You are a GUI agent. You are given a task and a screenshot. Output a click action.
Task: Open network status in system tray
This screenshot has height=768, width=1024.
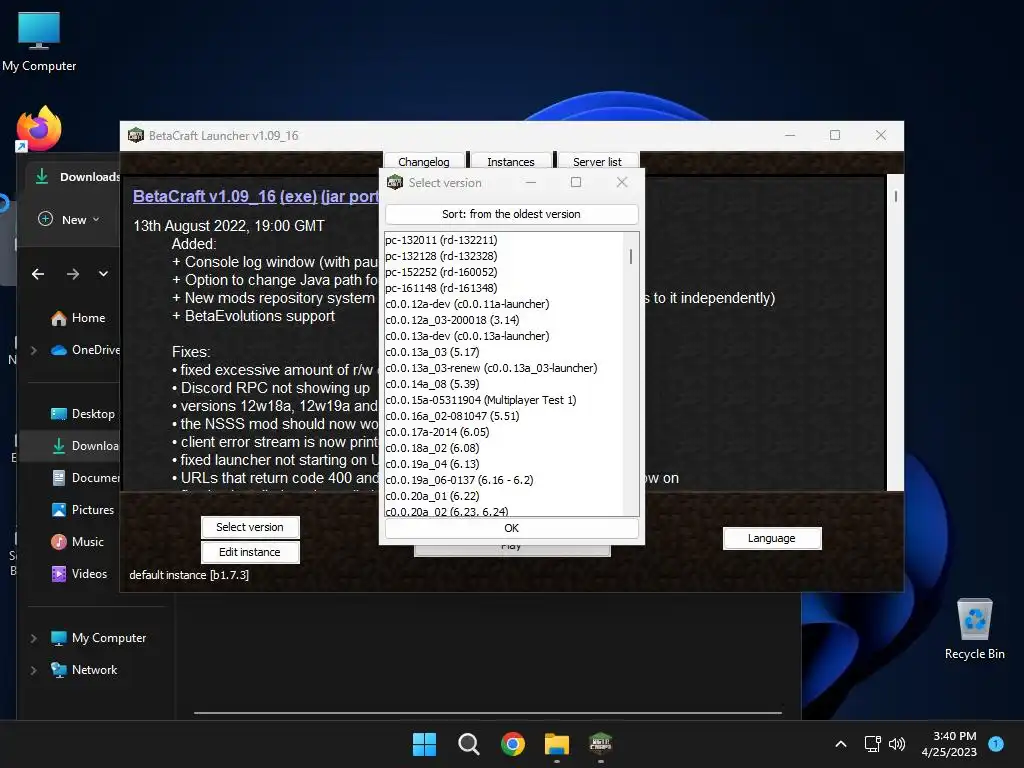click(x=872, y=744)
